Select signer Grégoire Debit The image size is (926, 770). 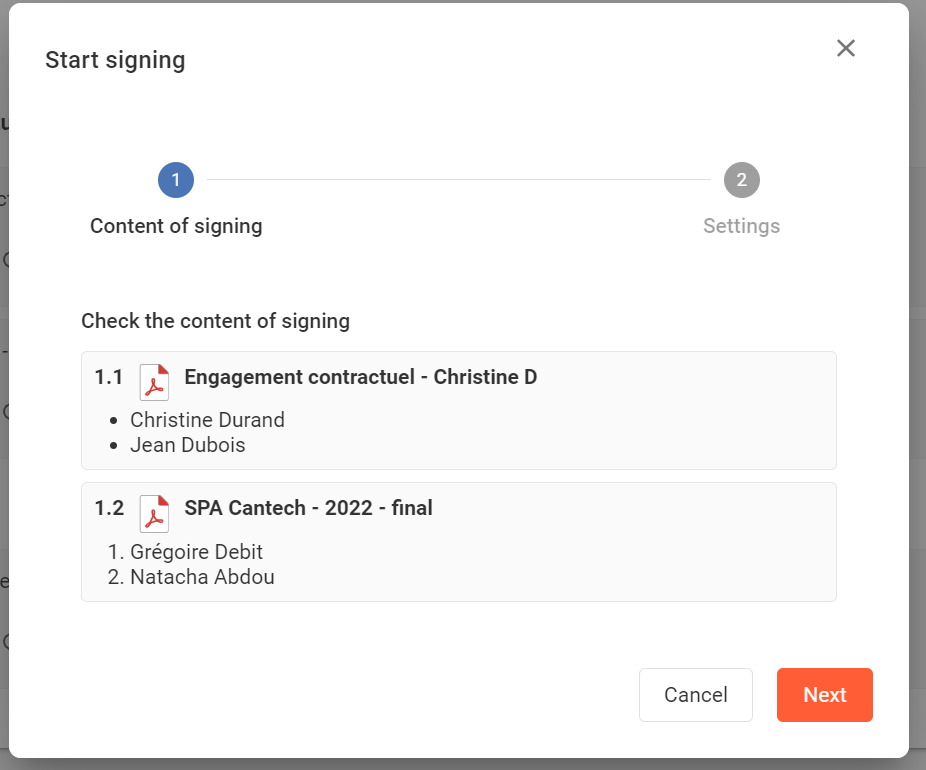(x=197, y=552)
